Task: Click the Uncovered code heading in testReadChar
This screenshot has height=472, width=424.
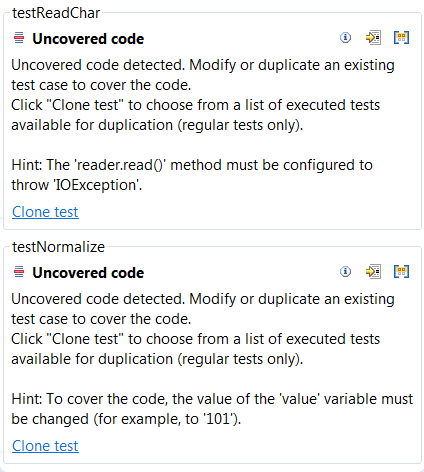Action: pyautogui.click(x=88, y=39)
